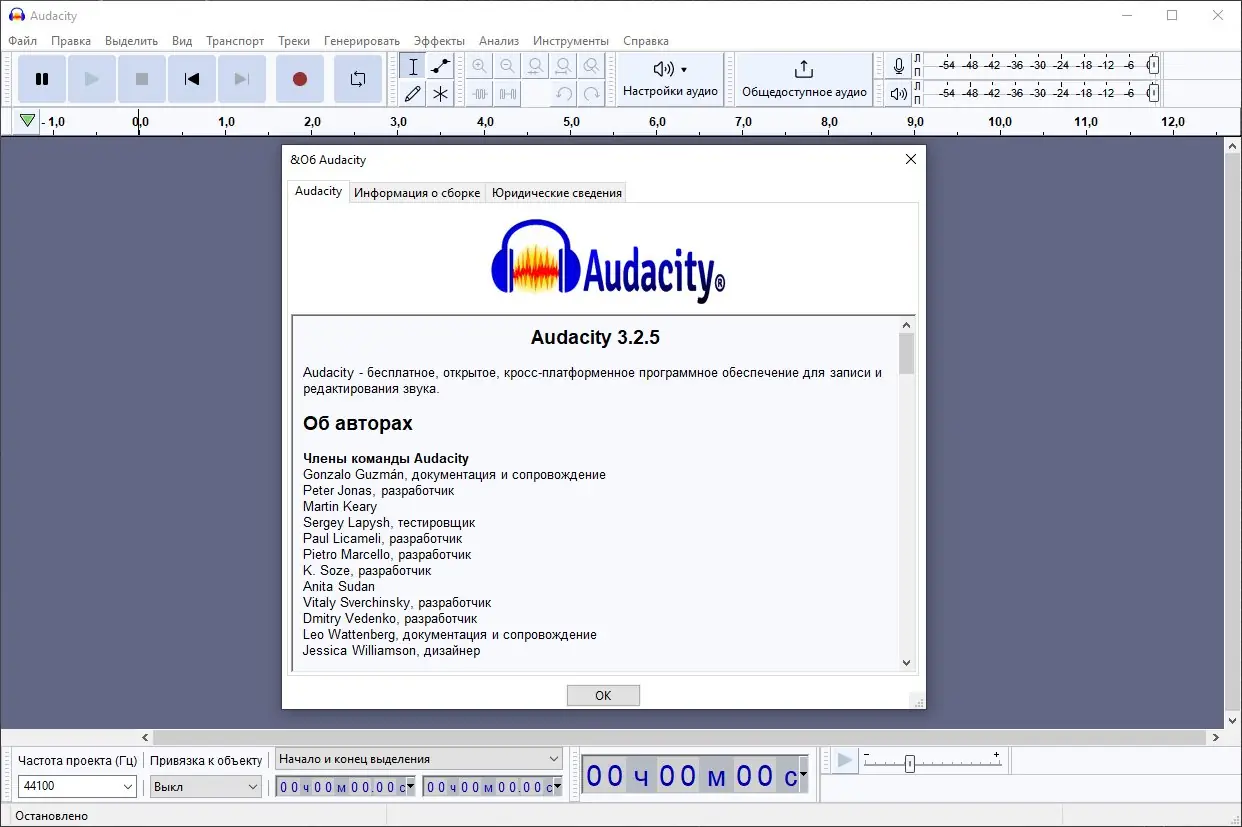The height and width of the screenshot is (827, 1242).
Task: Click the main vertical scrollbar down arrow
Action: pyautogui.click(x=1232, y=720)
